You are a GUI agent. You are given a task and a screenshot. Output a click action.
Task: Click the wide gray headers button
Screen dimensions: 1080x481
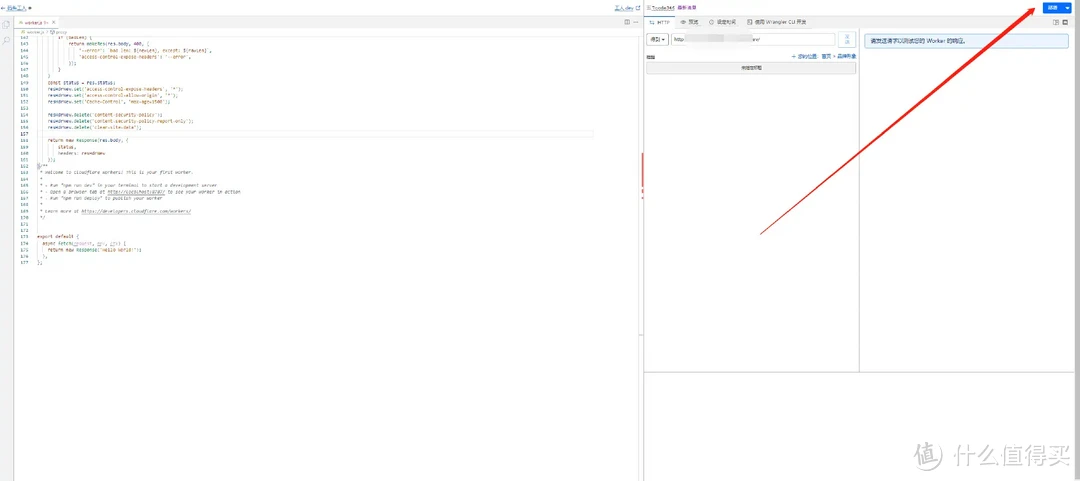pyautogui.click(x=751, y=68)
